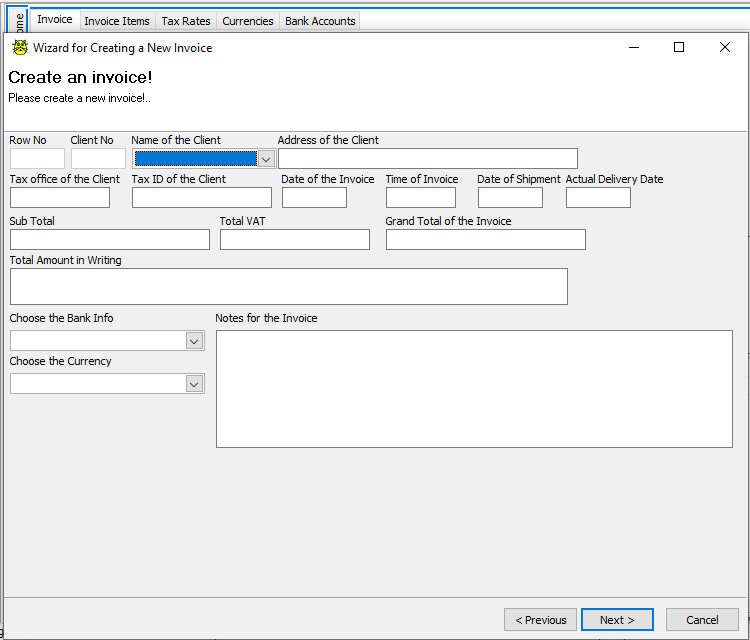This screenshot has width=750, height=640.
Task: Click the 'Grand Total of the Invoice' label
Action: click(448, 221)
